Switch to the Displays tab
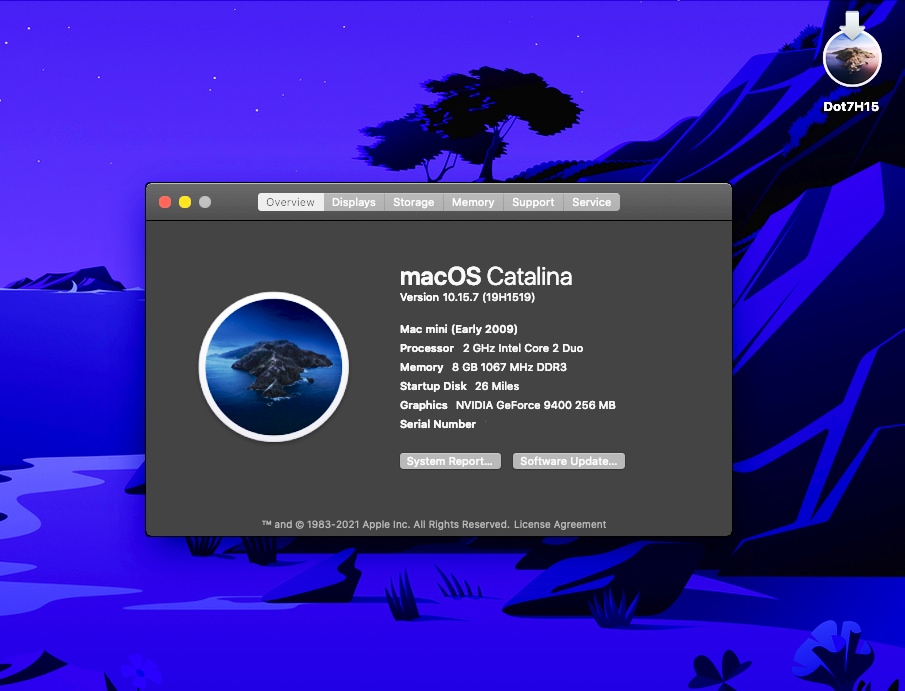This screenshot has width=905, height=691. (354, 202)
